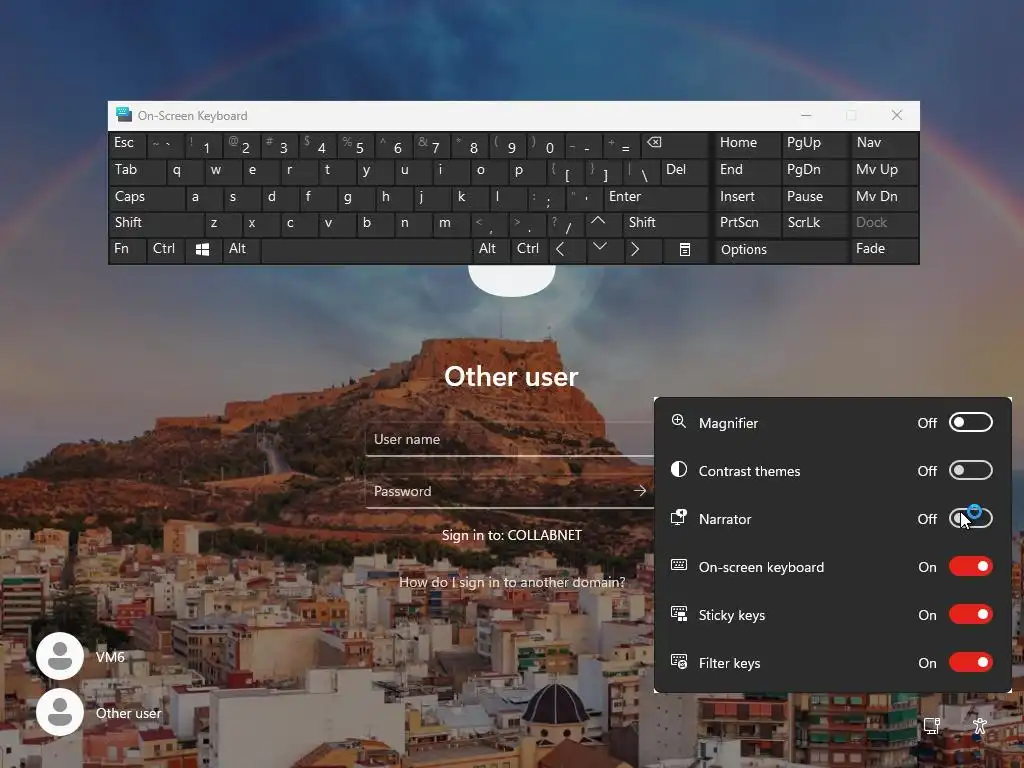Click the letter m key
Image resolution: width=1024 pixels, height=768 pixels.
coord(451,223)
